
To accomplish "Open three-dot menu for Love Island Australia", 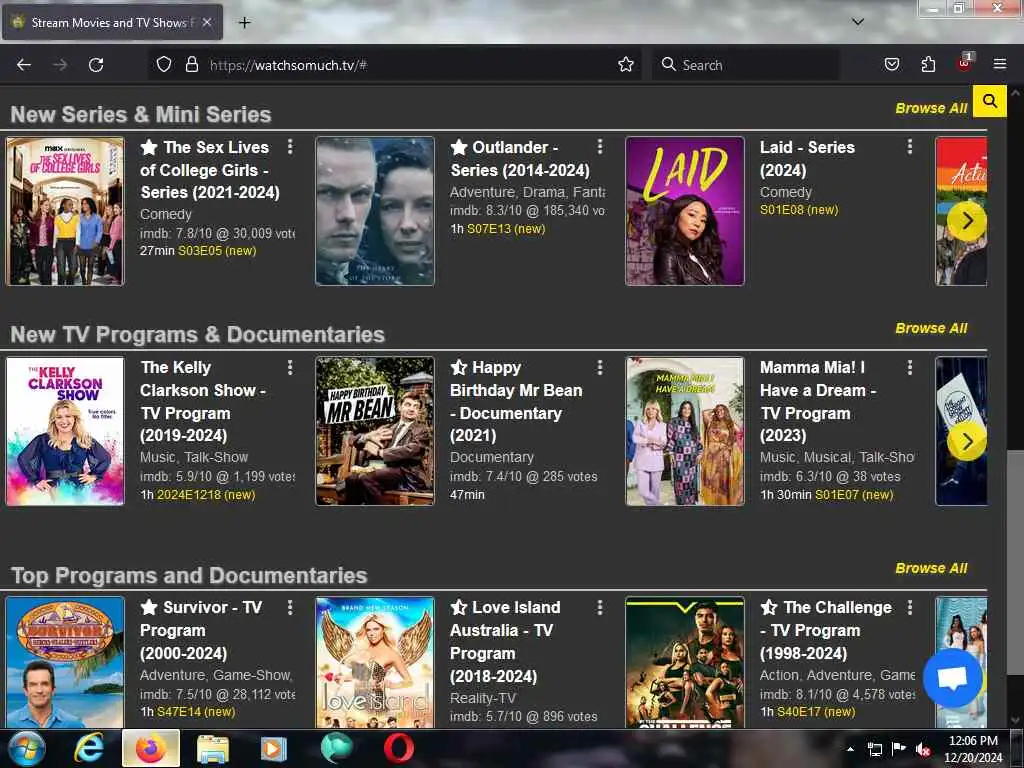I will [x=600, y=607].
